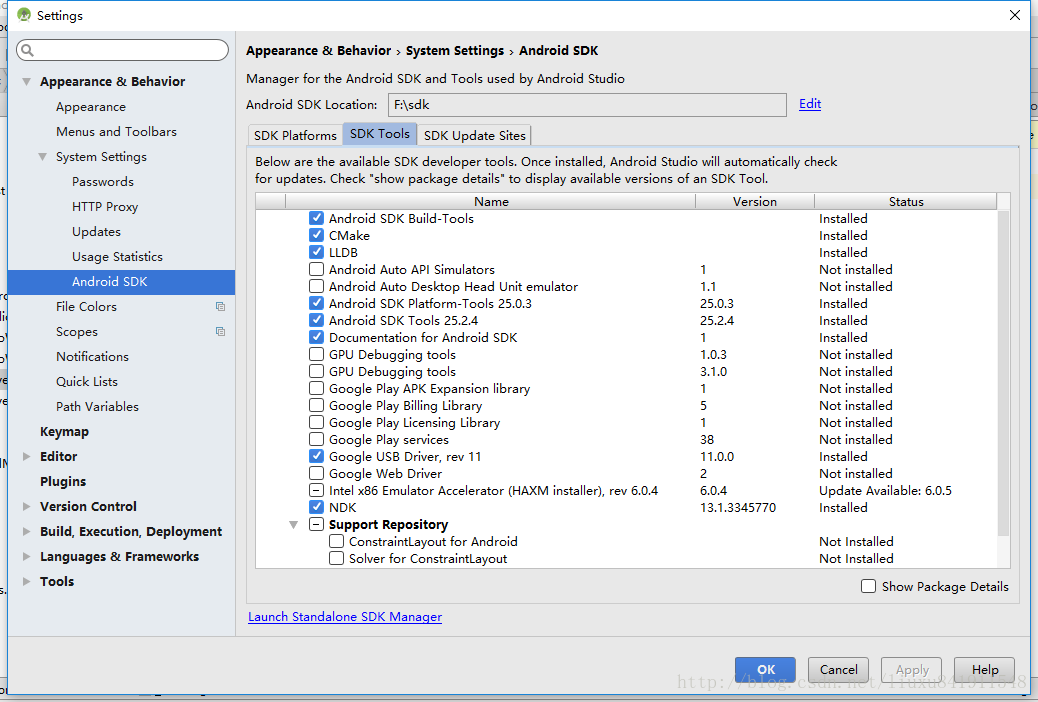This screenshot has height=702, width=1038.
Task: Open the Passwords settings page
Action: [x=103, y=181]
